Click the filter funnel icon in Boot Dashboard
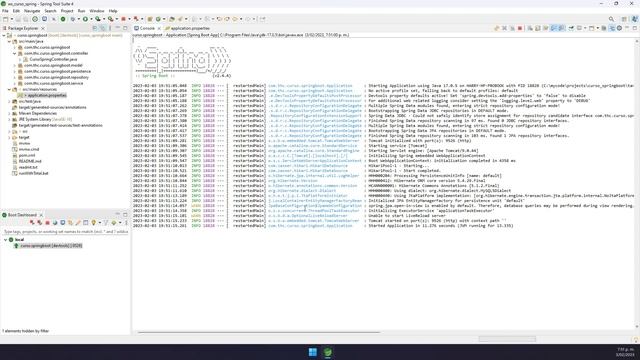This screenshot has height=360, width=640. click(106, 223)
